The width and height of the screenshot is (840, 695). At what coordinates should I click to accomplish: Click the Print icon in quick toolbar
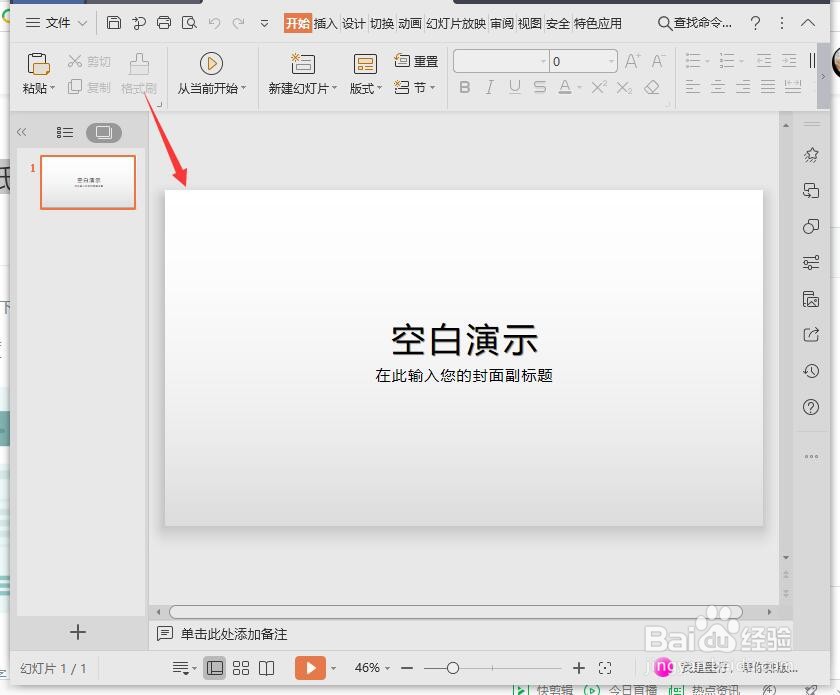pyautogui.click(x=164, y=23)
